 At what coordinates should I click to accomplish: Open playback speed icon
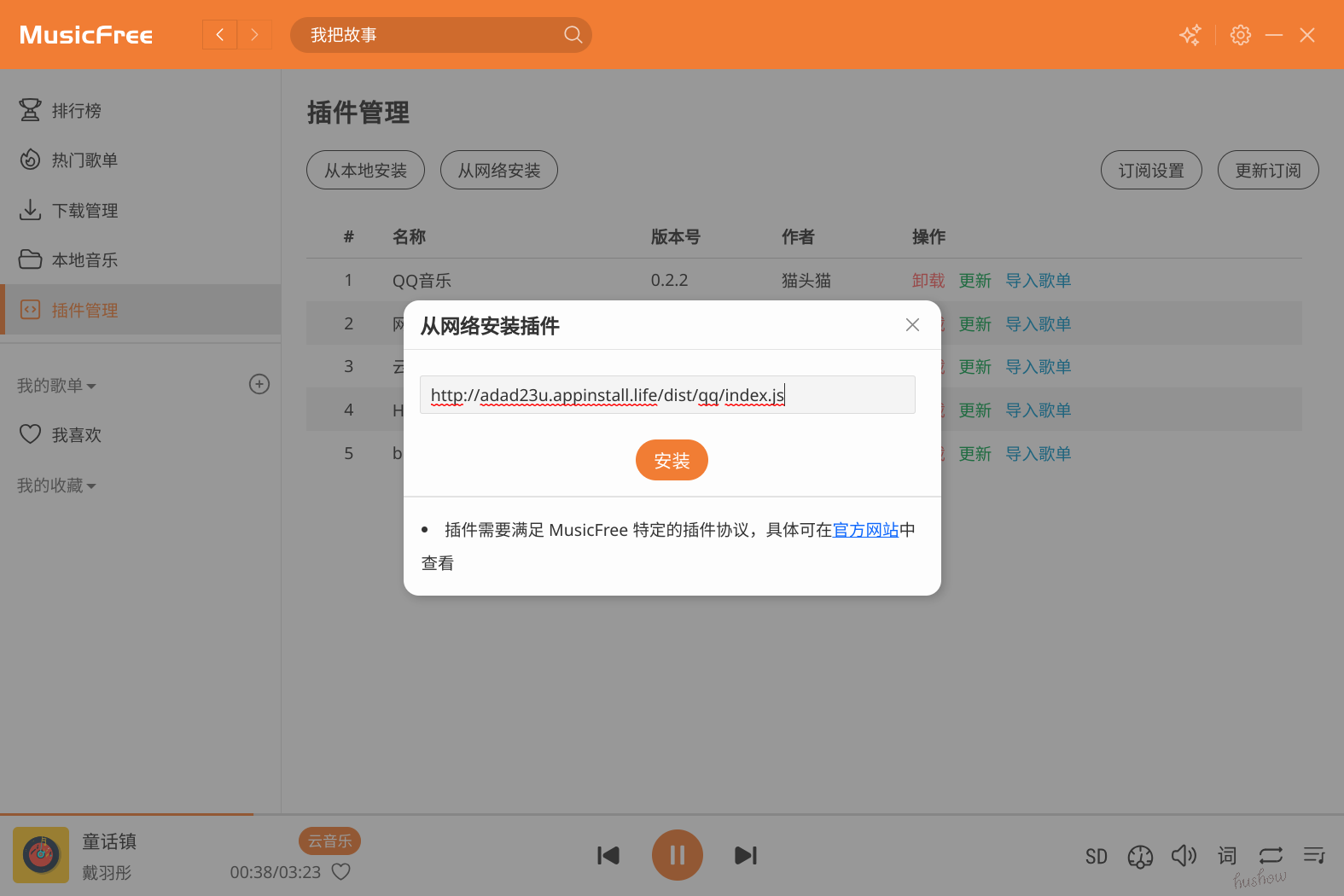click(x=1140, y=856)
